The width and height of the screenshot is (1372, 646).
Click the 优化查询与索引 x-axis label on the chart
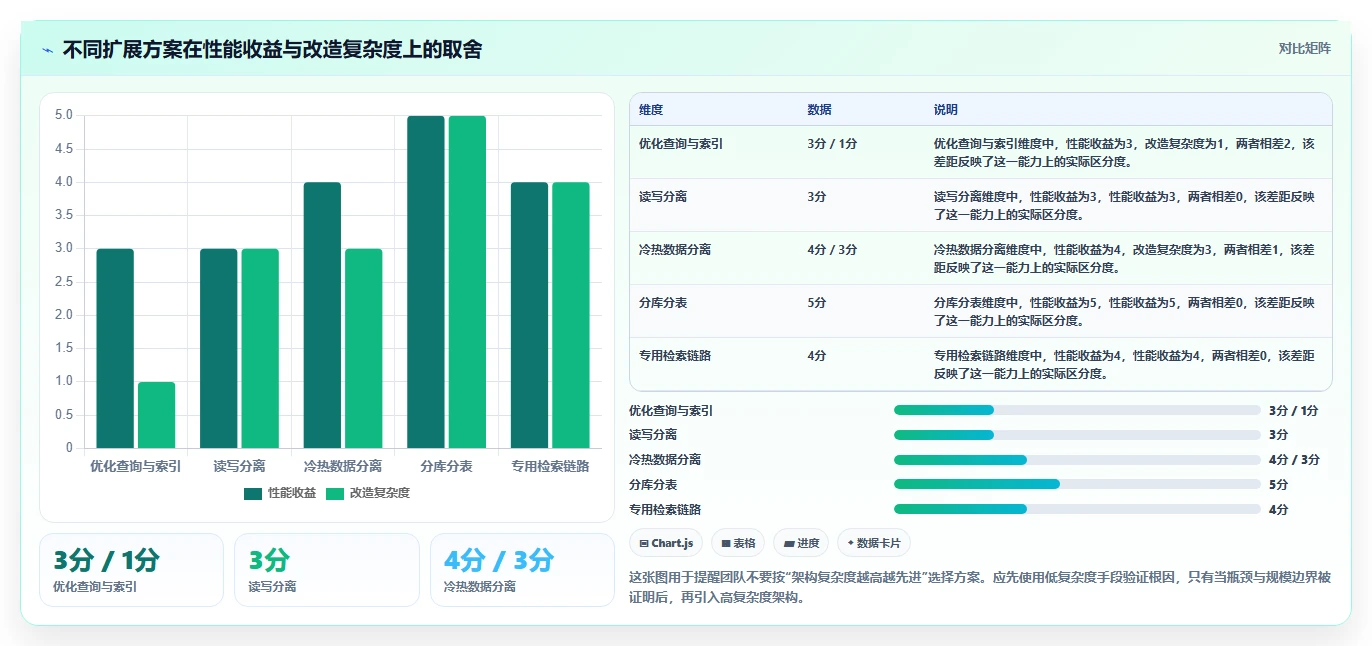136,466
